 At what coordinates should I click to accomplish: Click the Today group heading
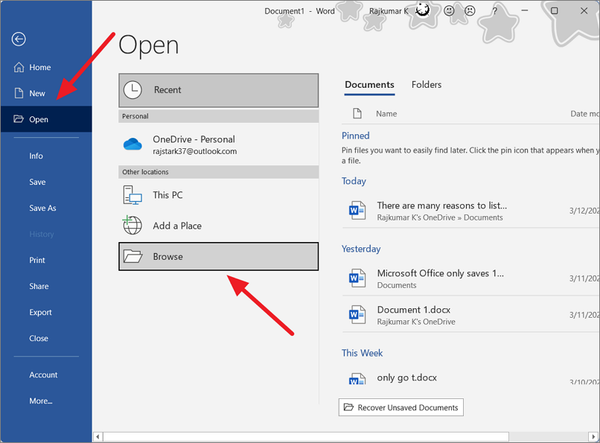[354, 181]
